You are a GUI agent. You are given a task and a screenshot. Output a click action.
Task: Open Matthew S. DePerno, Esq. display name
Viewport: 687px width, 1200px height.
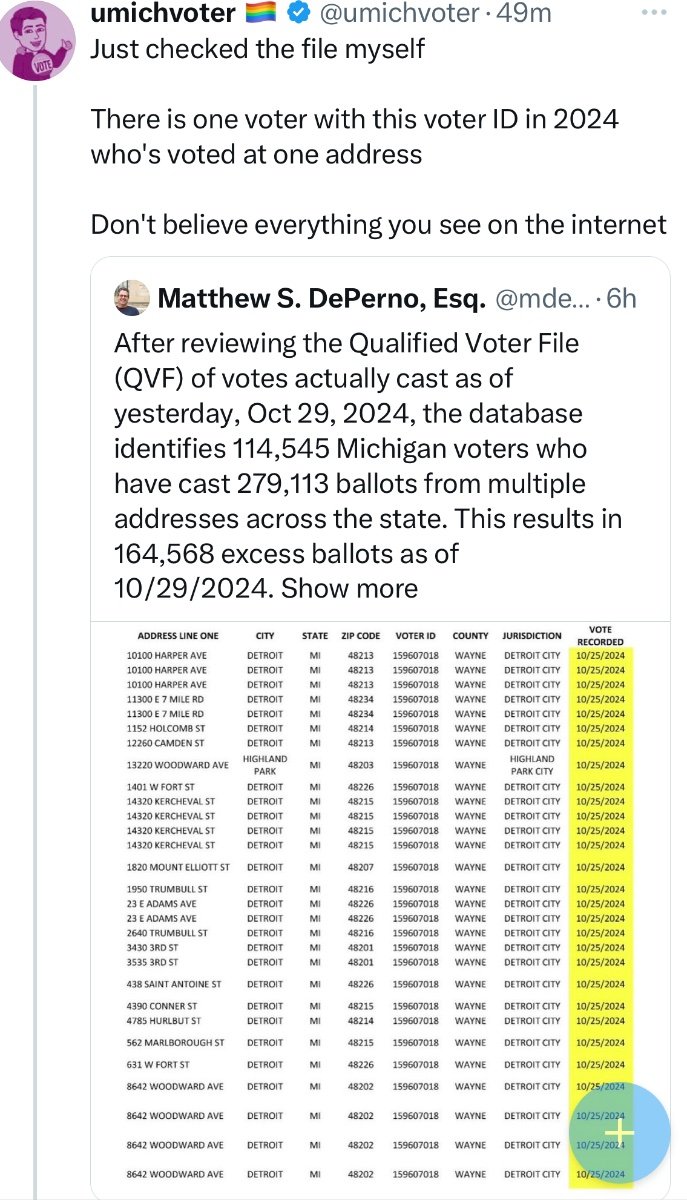322,298
